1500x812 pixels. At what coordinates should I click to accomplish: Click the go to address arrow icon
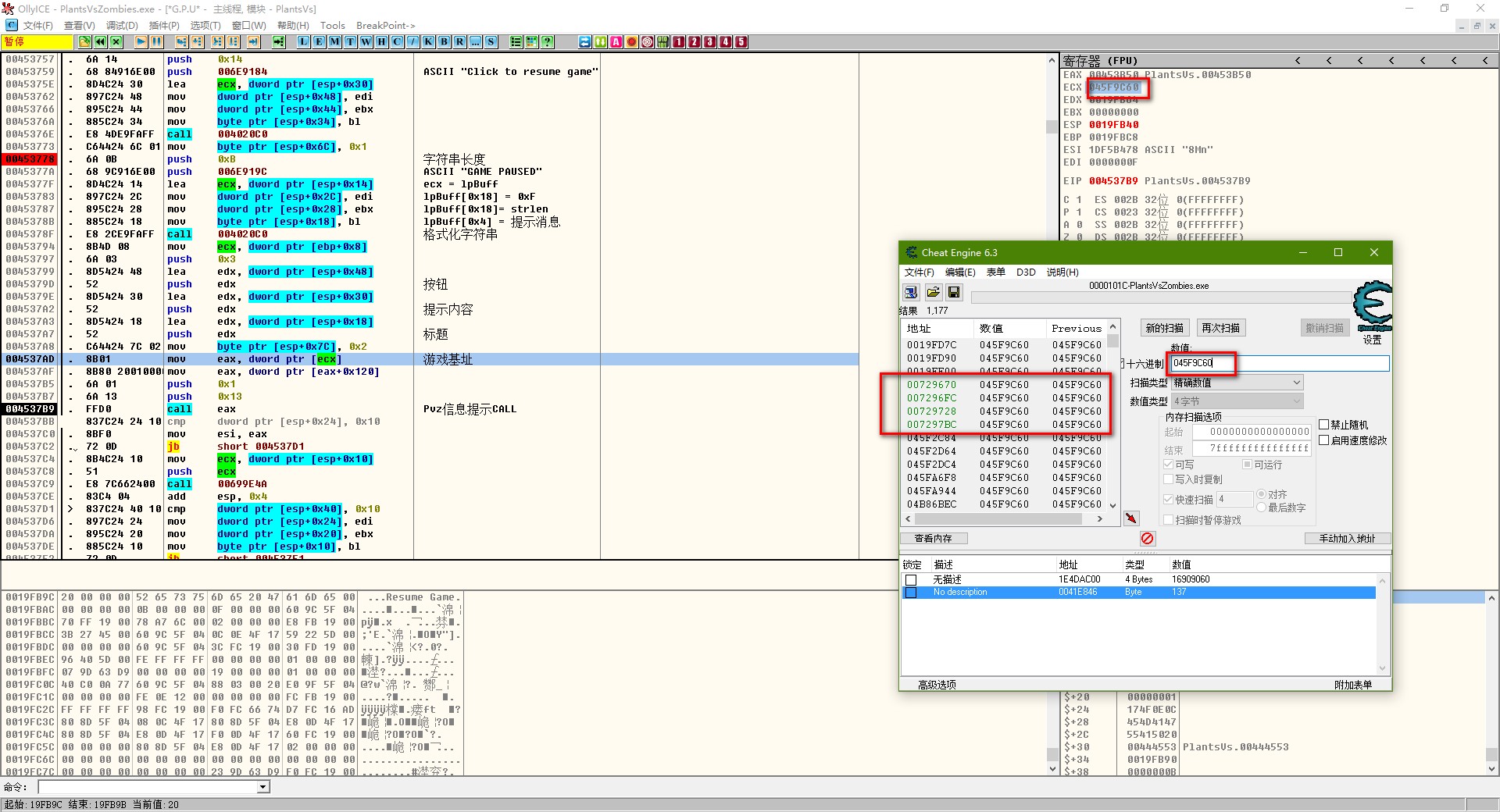[278, 42]
